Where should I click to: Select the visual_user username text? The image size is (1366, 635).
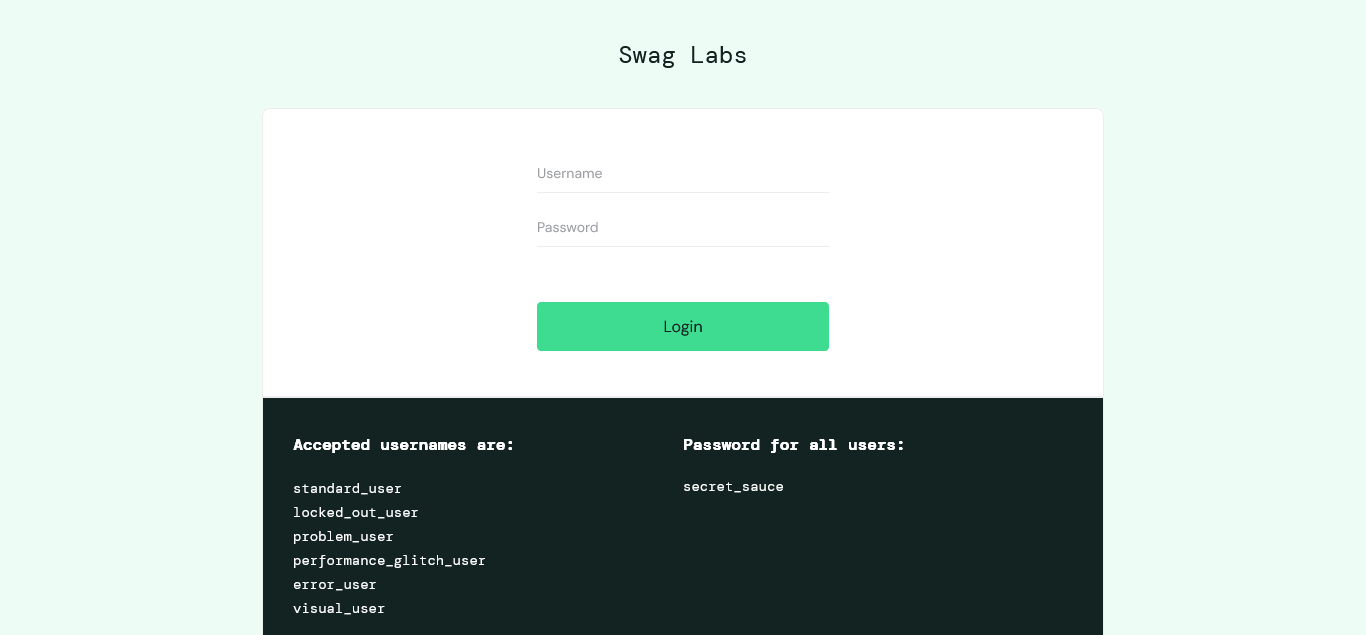coord(339,609)
